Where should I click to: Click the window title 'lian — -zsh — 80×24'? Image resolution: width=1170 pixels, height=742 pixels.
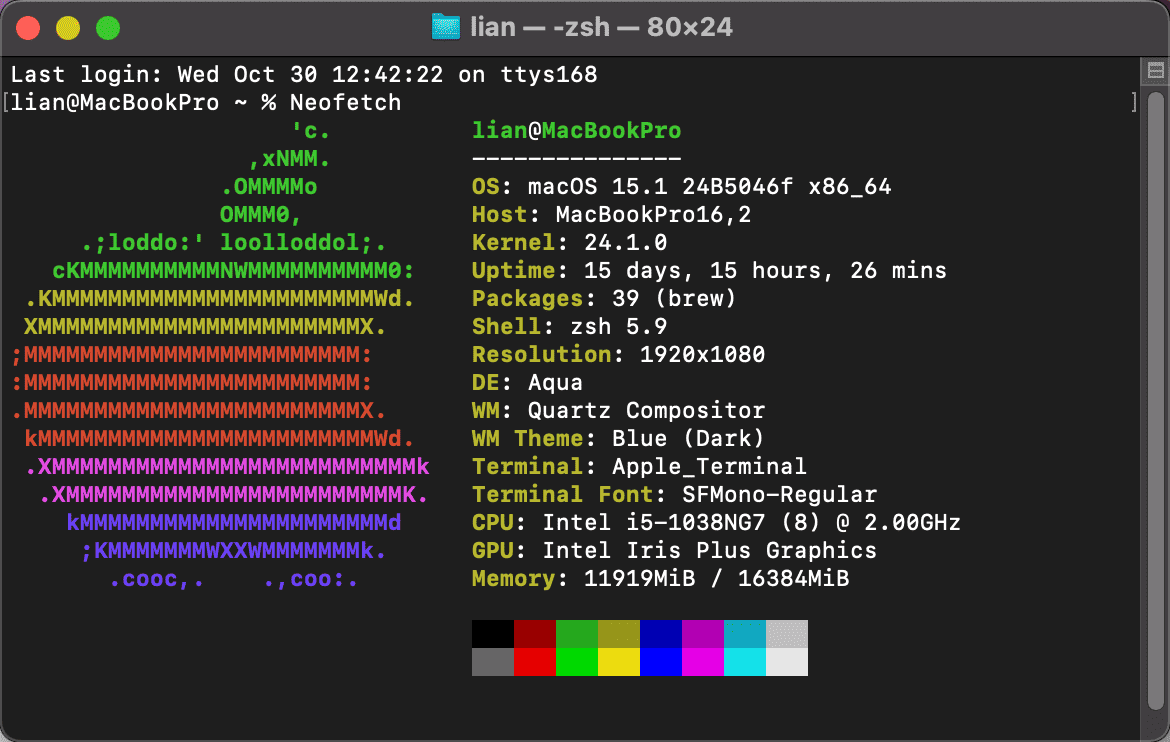click(601, 28)
